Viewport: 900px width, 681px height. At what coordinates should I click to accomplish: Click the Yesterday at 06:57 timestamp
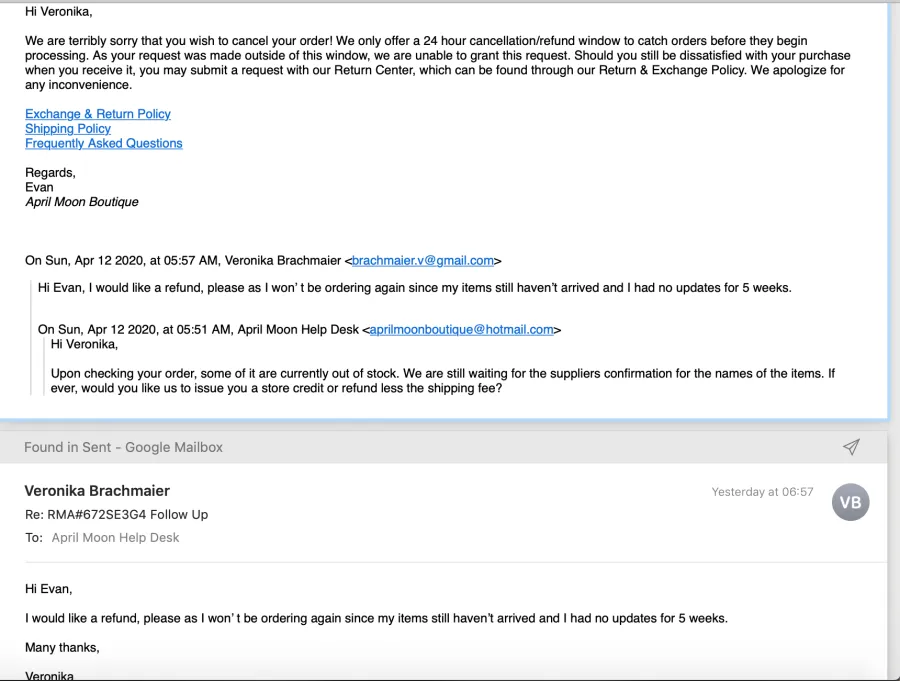click(x=762, y=492)
